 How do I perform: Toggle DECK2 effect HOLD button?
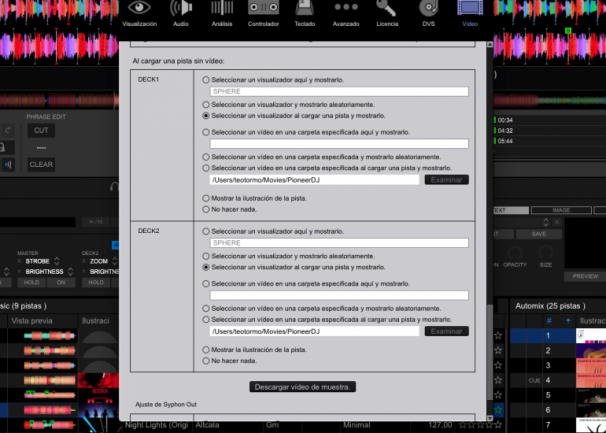tap(96, 283)
